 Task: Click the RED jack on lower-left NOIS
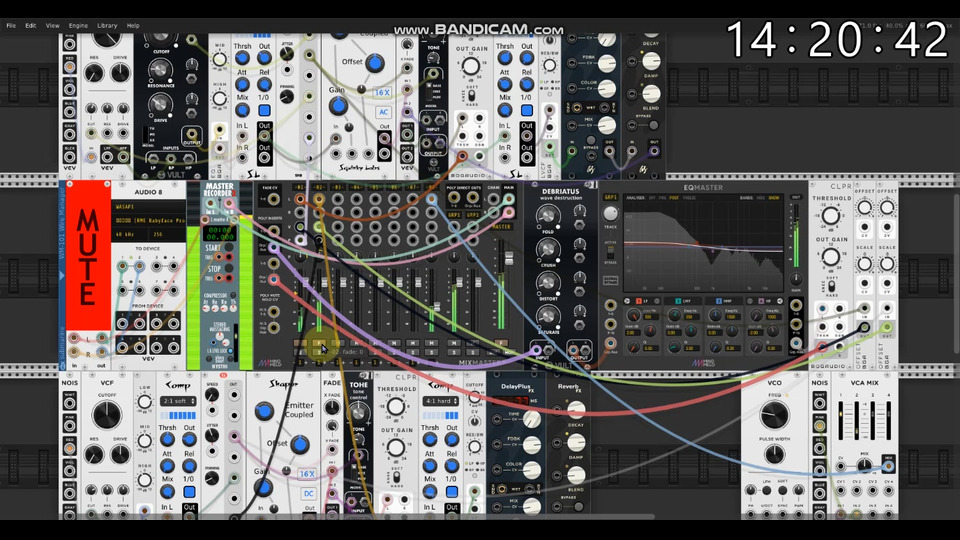70,449
